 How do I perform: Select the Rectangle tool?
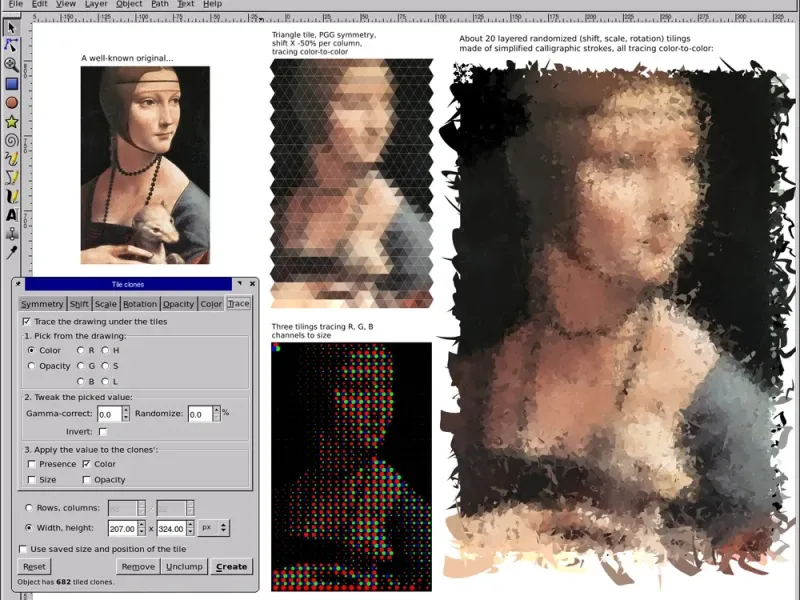[x=11, y=84]
